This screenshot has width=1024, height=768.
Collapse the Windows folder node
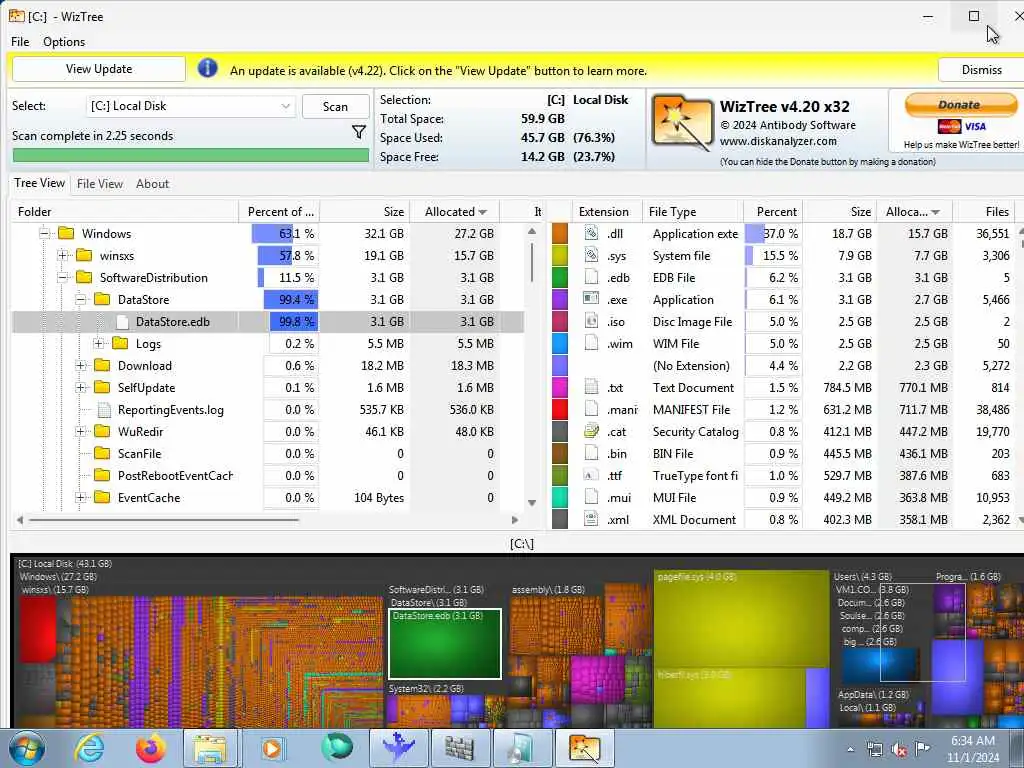pos(44,233)
